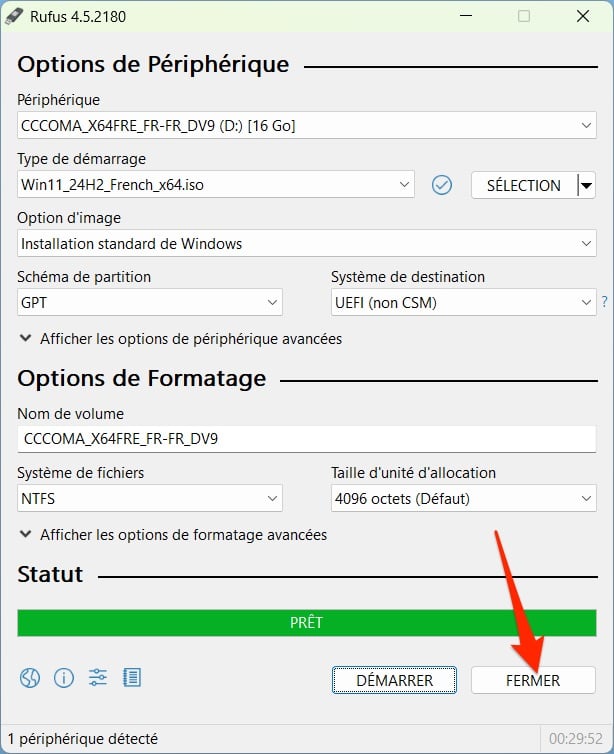
Task: Click the FERMER button
Action: click(x=533, y=680)
